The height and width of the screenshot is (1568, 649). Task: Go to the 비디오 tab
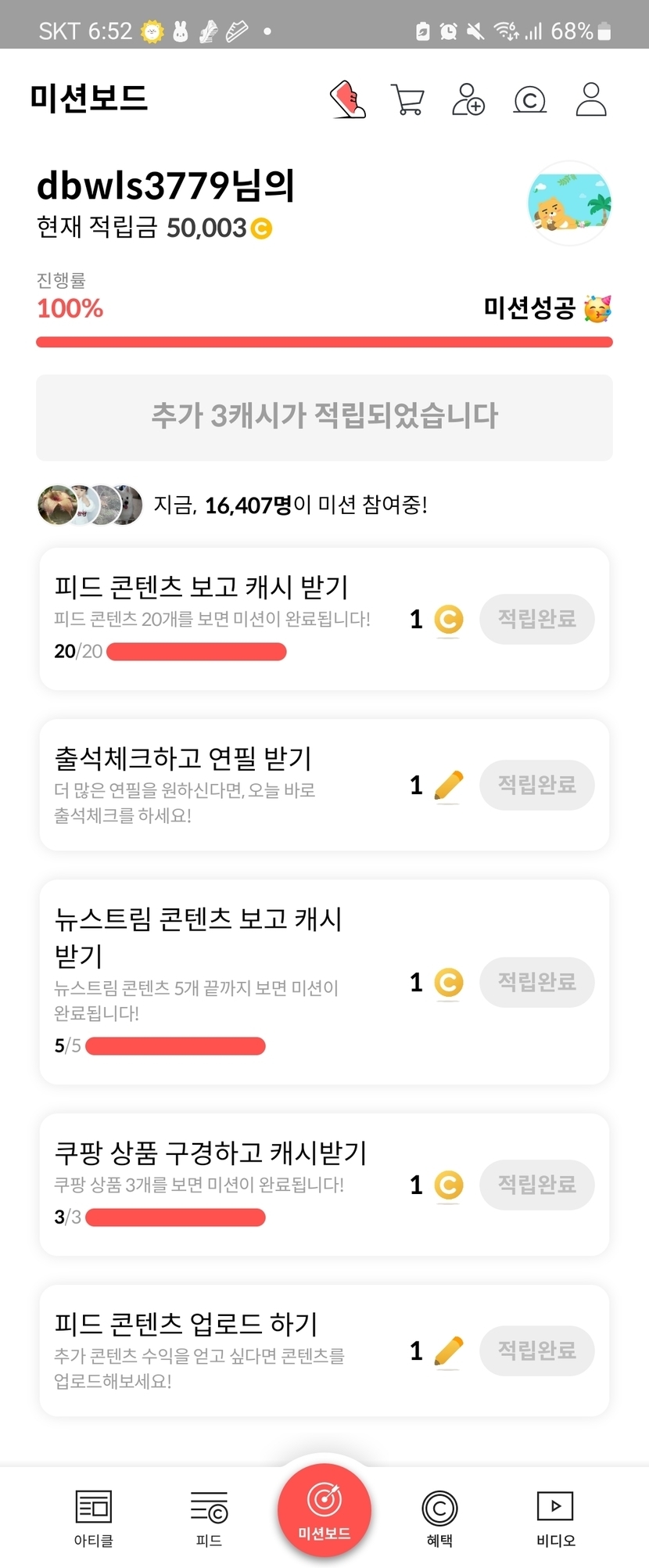[555, 1518]
